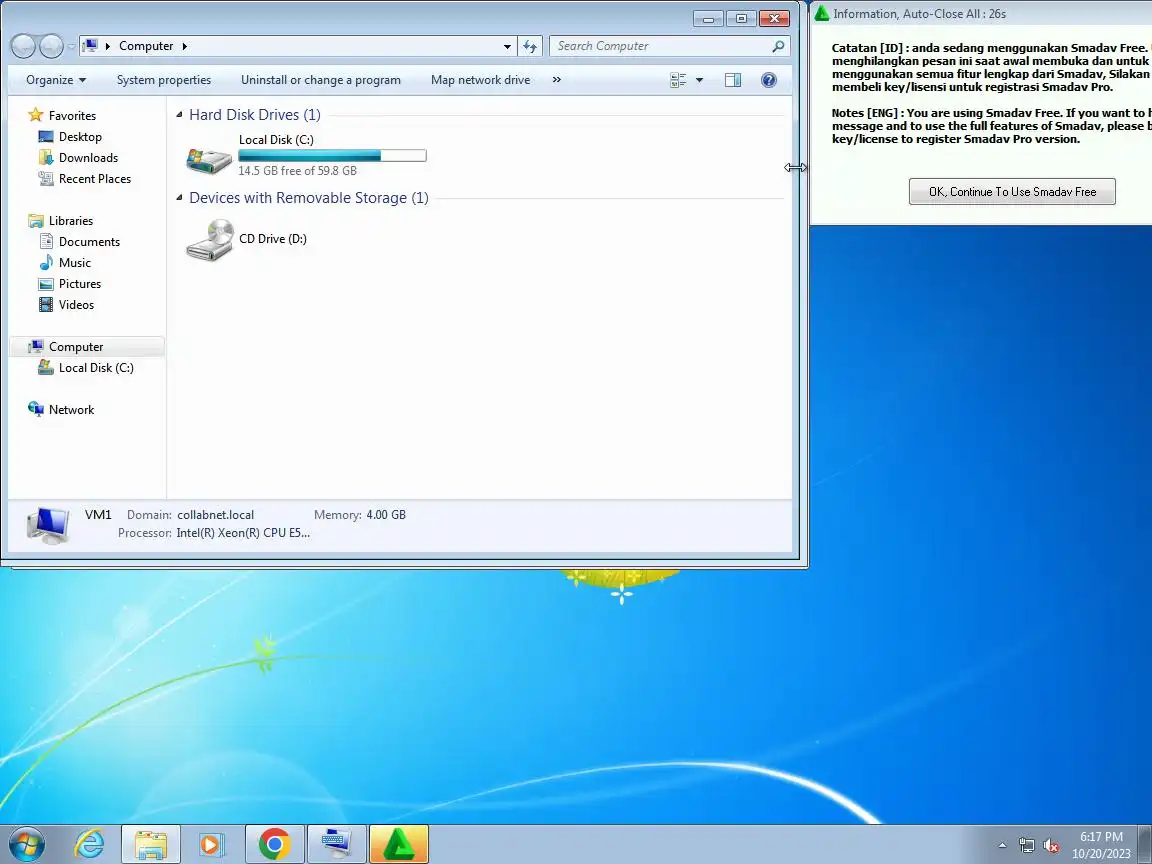Screen dimensions: 1152x864
Task: Select Favorites in navigation pane
Action: [72, 116]
